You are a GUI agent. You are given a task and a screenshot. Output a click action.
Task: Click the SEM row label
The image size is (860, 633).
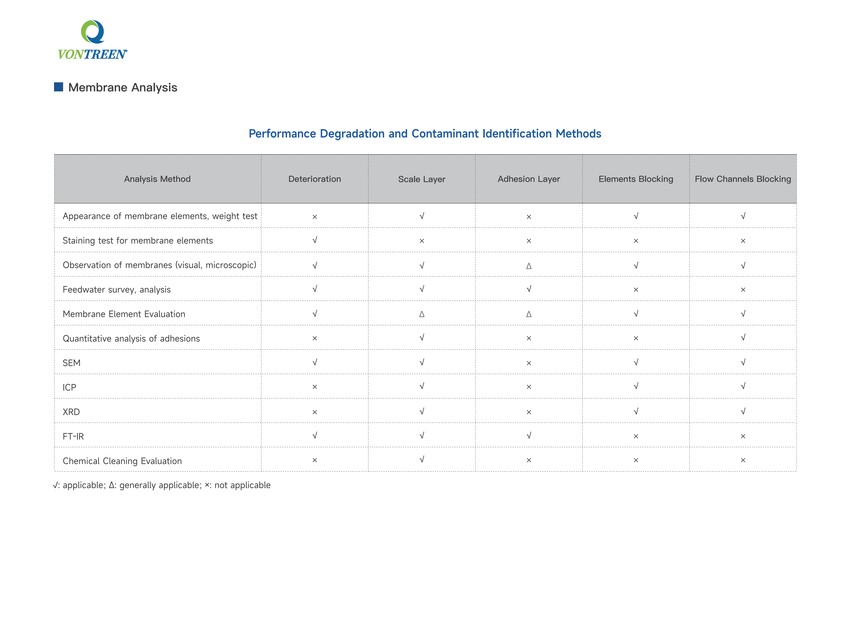(72, 363)
